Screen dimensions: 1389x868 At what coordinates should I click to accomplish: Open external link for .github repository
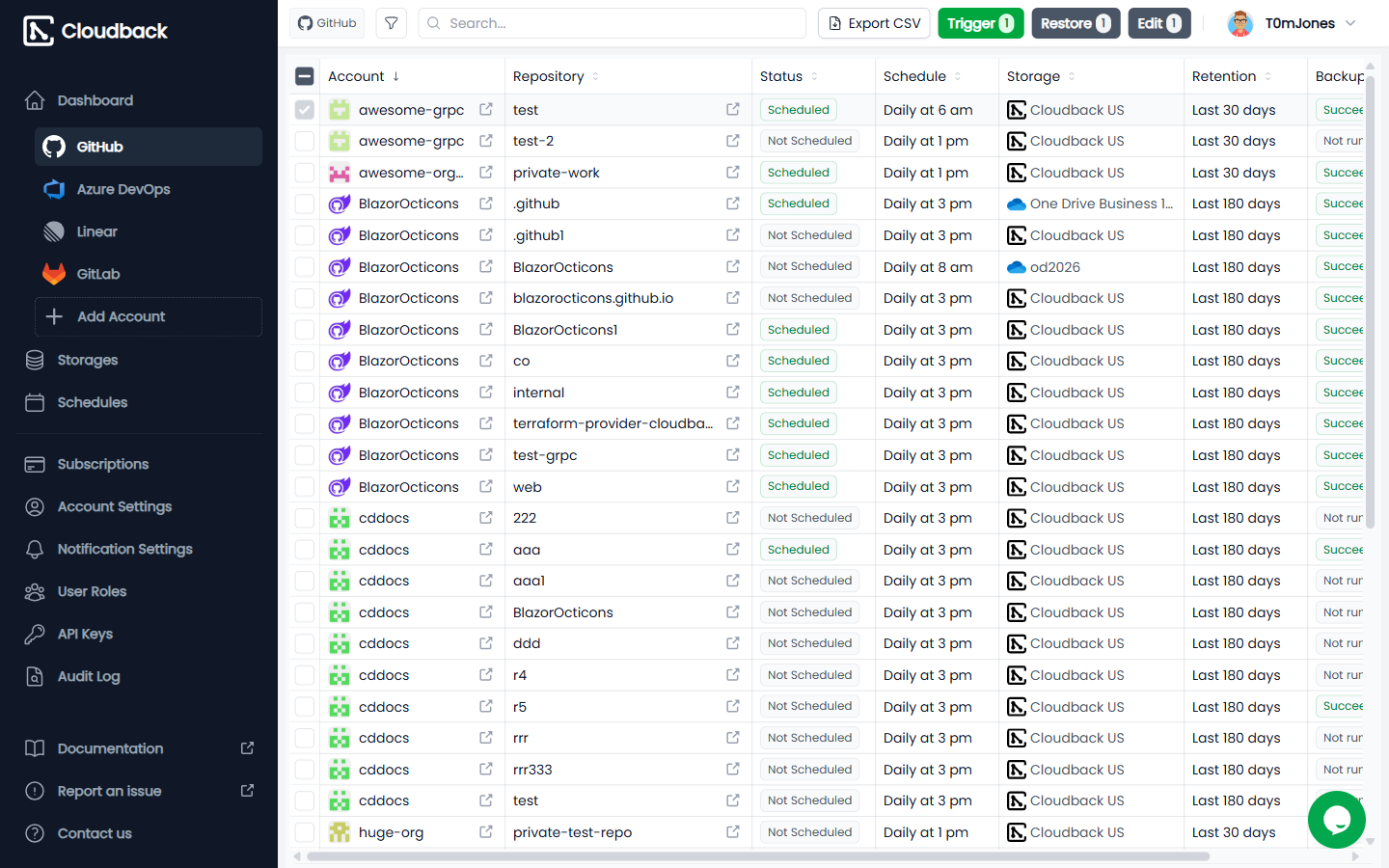pyautogui.click(x=733, y=203)
